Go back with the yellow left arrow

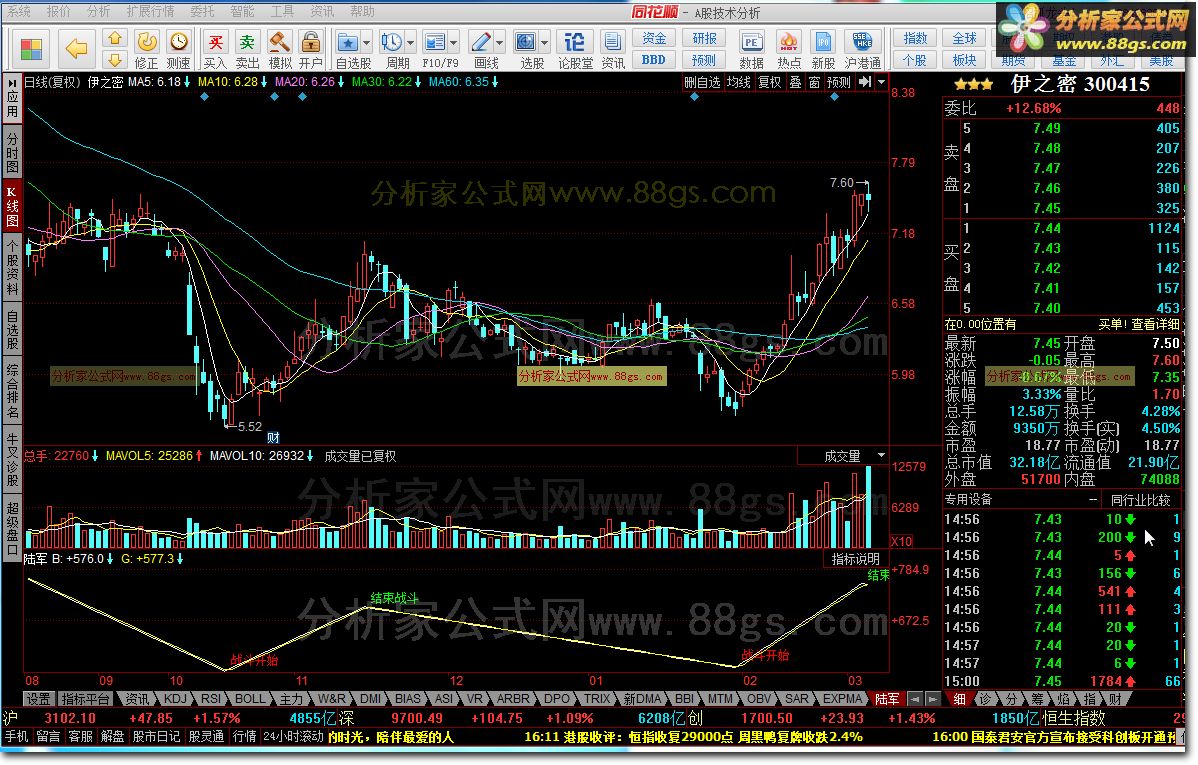[x=76, y=50]
